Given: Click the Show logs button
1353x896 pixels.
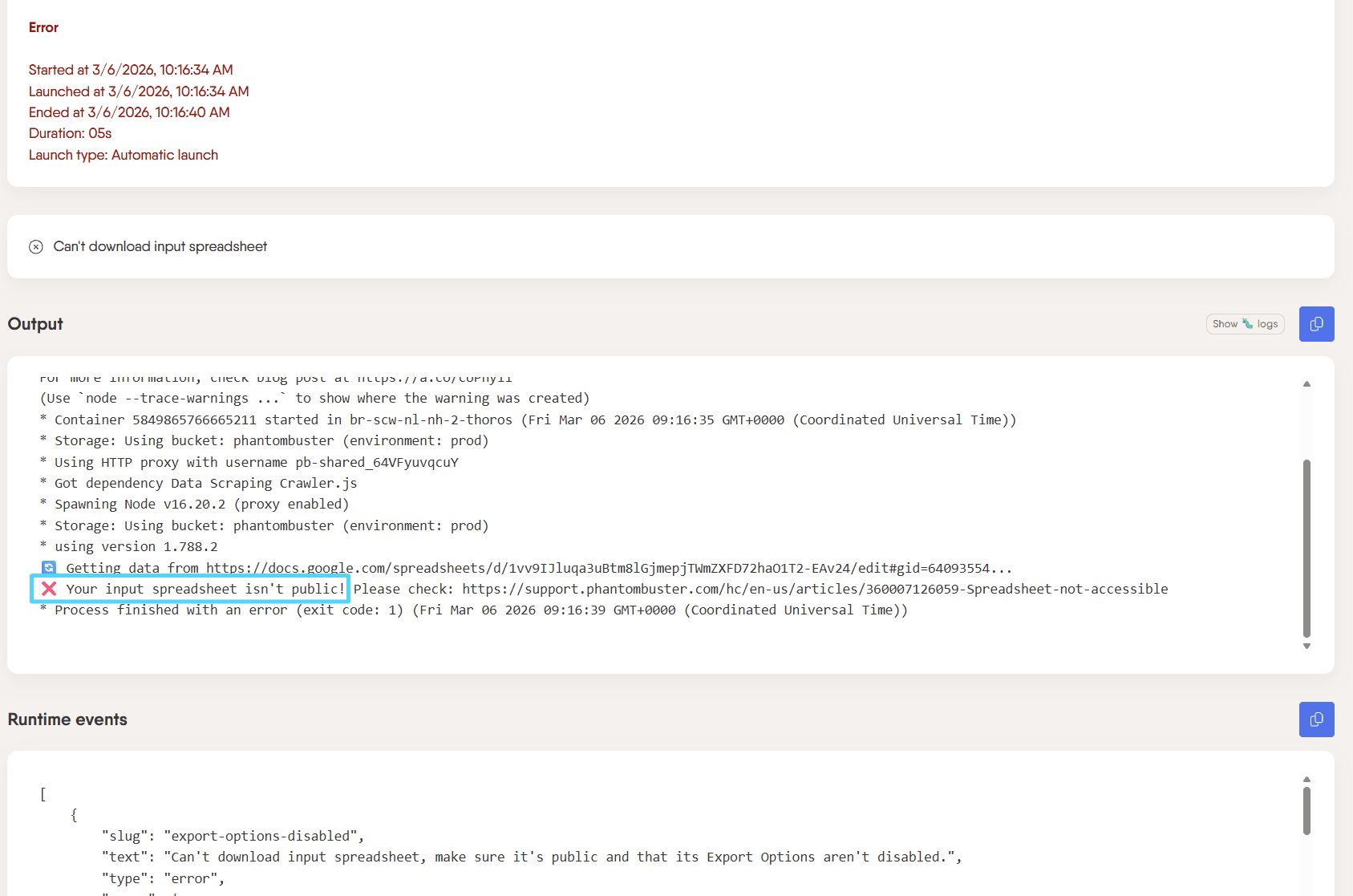Looking at the screenshot, I should click(x=1245, y=324).
